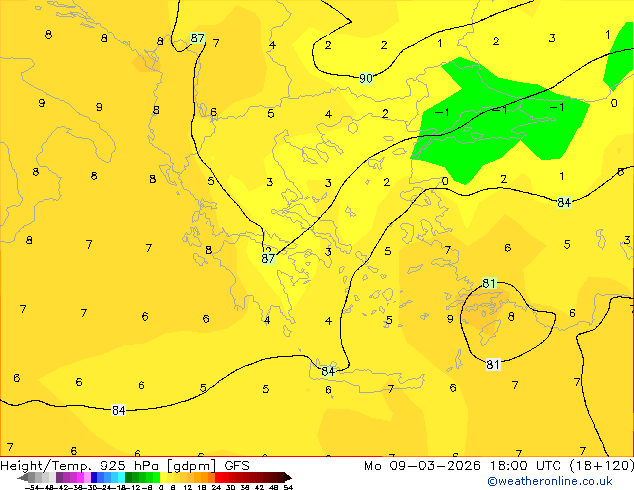Click the gray swatch in the color scale
634x490 pixels.
(32, 477)
